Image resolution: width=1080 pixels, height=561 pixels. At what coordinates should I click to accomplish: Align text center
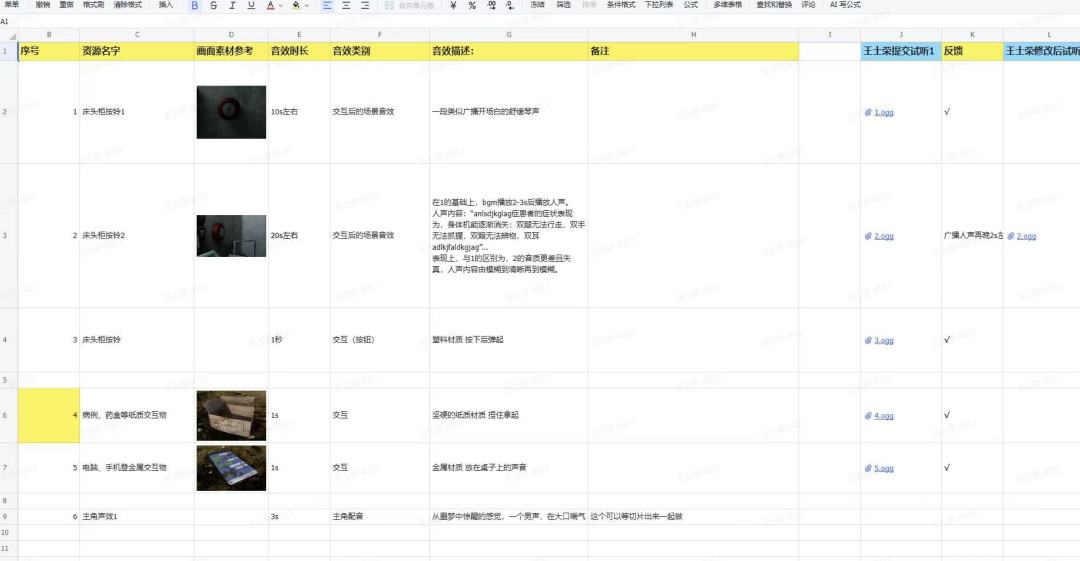346,6
